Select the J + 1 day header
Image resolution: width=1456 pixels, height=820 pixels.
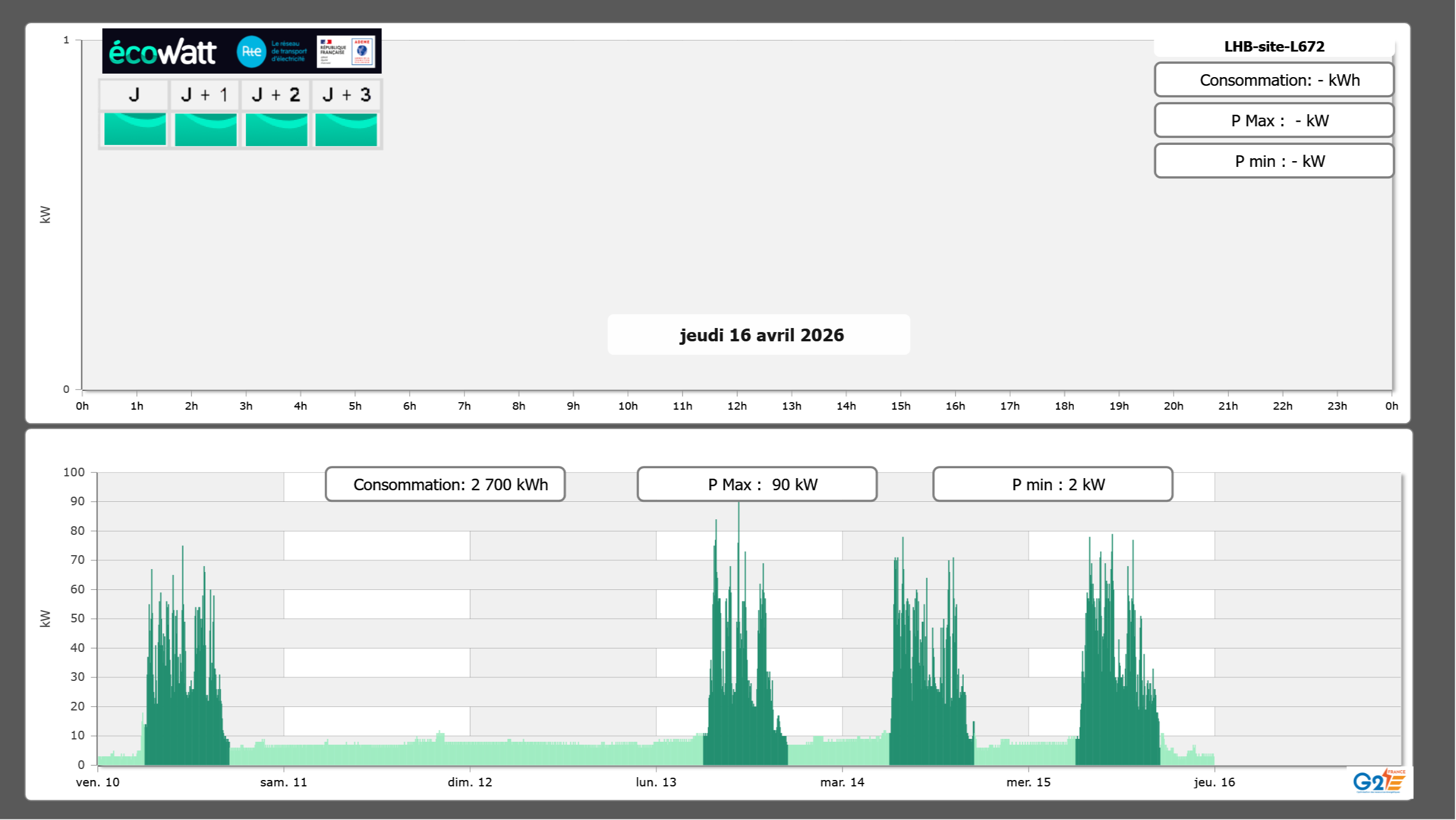tap(205, 95)
